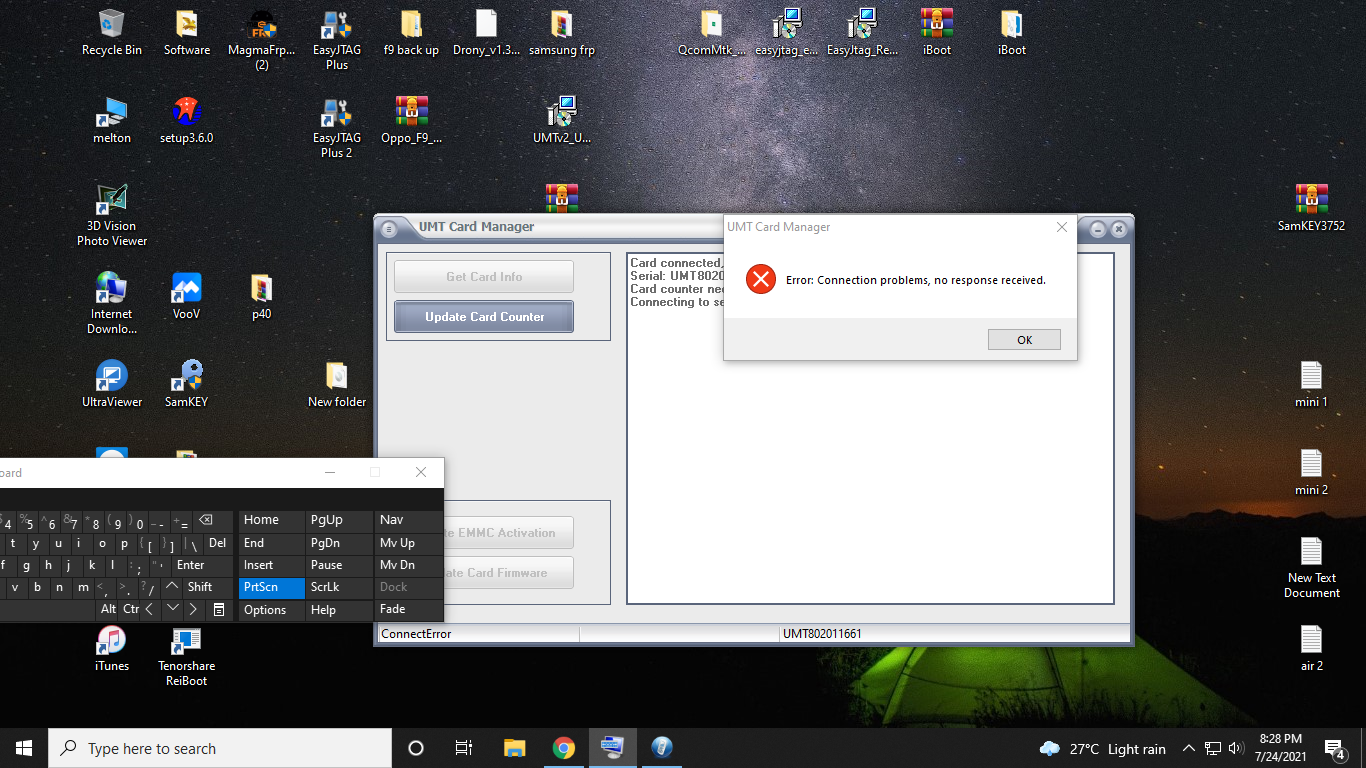Screen dimensions: 1366x768
Task: Launch the UltraViewer desktop icon
Action: pyautogui.click(x=112, y=384)
